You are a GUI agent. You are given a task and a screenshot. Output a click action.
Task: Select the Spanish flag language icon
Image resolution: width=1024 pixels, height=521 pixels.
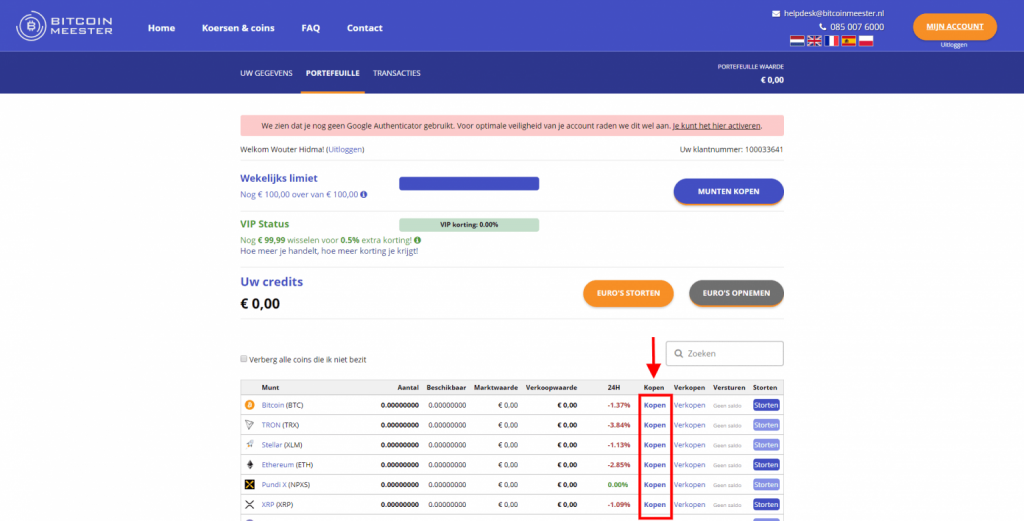pos(849,41)
